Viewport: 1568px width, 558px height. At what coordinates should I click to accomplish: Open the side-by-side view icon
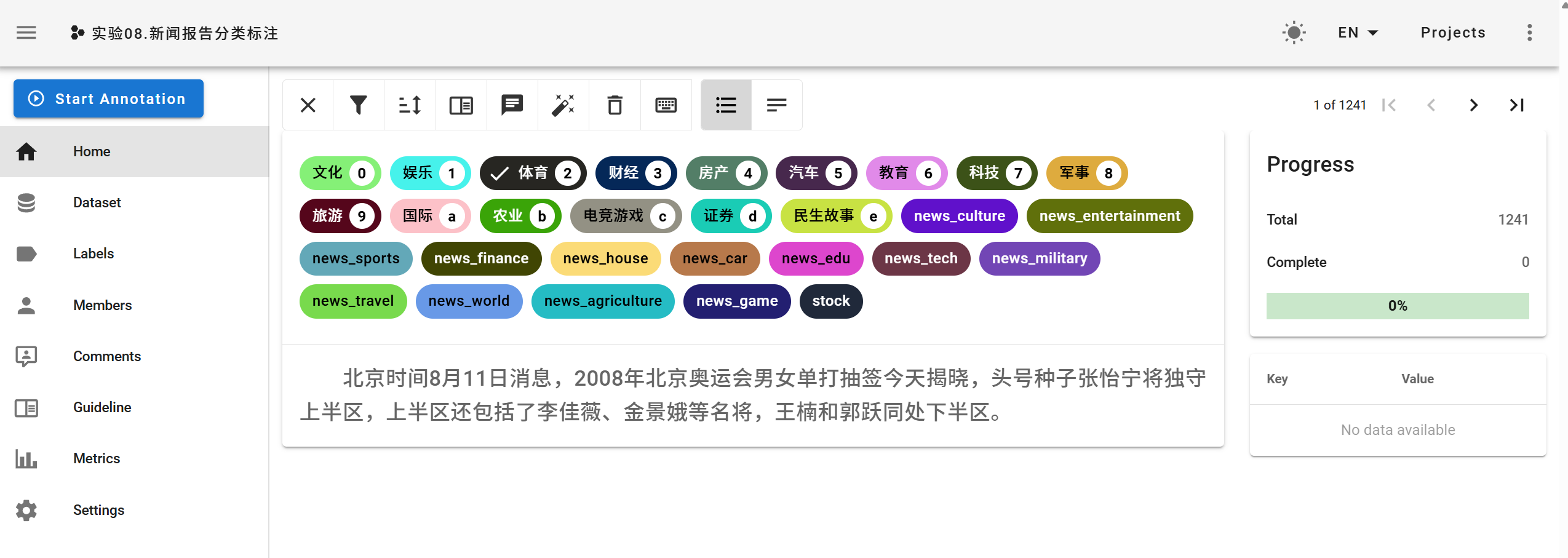pos(460,105)
